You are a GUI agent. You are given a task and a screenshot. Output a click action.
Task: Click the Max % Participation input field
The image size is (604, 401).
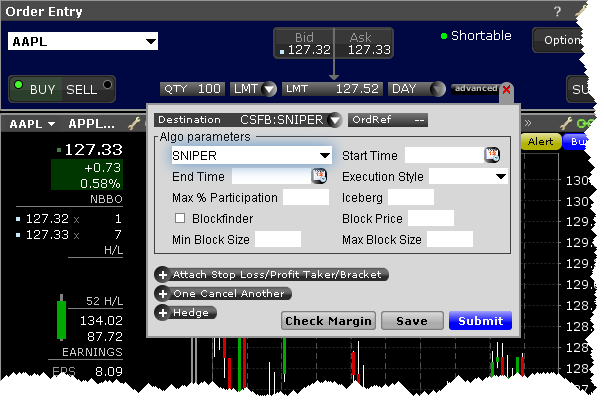coord(306,197)
